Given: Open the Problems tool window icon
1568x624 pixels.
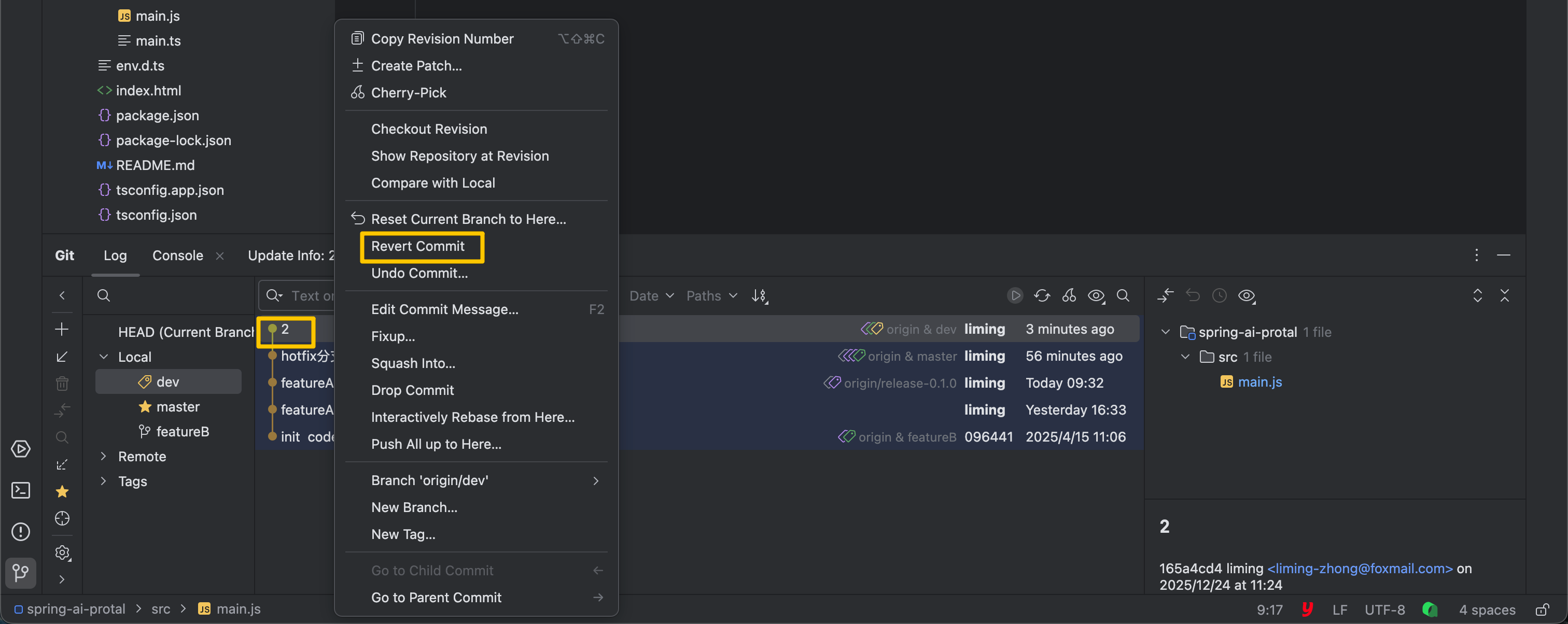Looking at the screenshot, I should tap(21, 532).
